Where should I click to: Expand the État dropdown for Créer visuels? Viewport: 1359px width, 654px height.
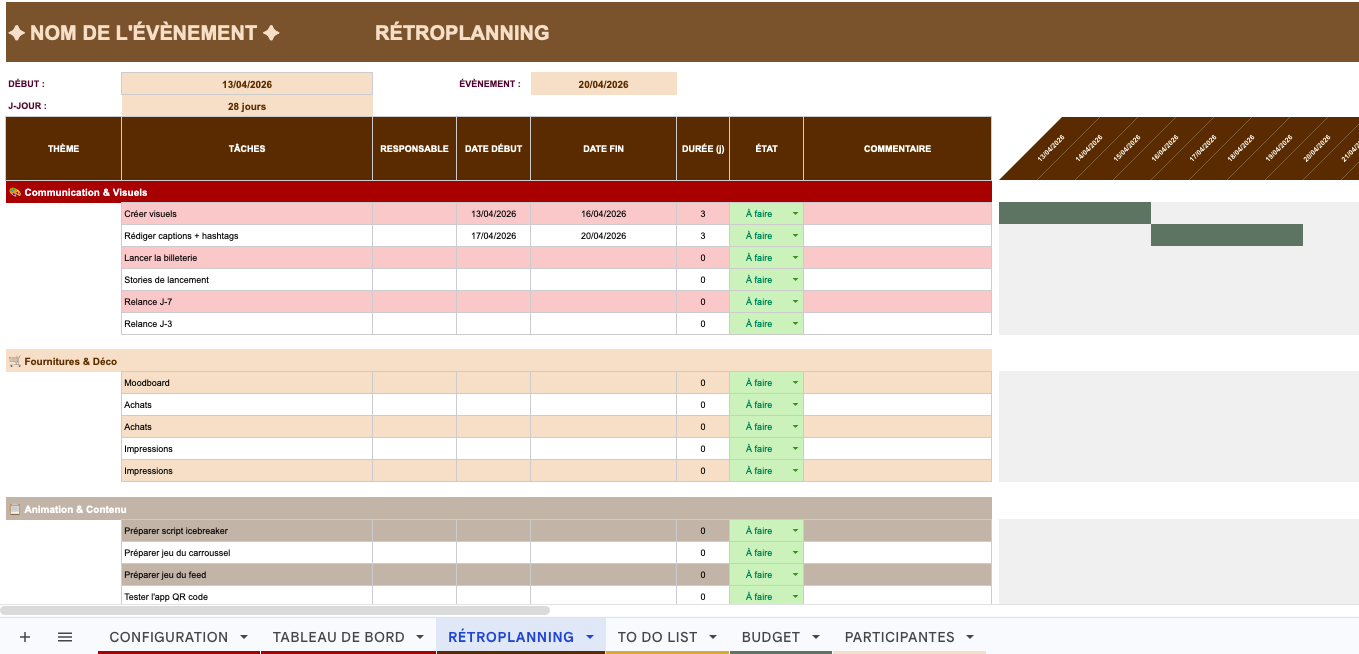click(796, 214)
